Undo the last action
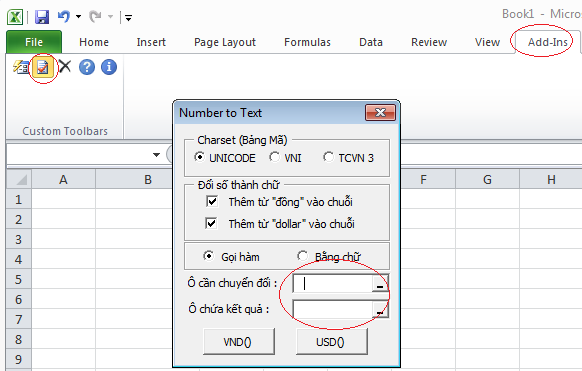Screen dimensions: 582x371 [64, 17]
